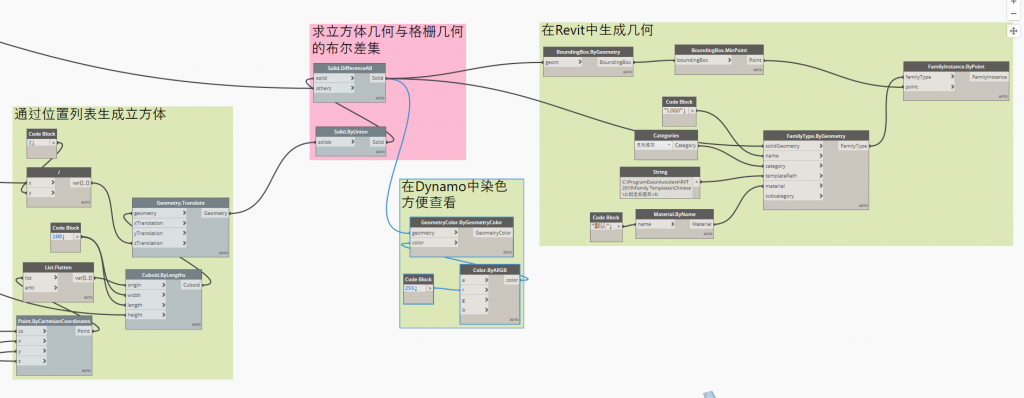1024x398 pixels.
Task: Click the geometry input port of Geometry.Translate
Action: pos(159,213)
